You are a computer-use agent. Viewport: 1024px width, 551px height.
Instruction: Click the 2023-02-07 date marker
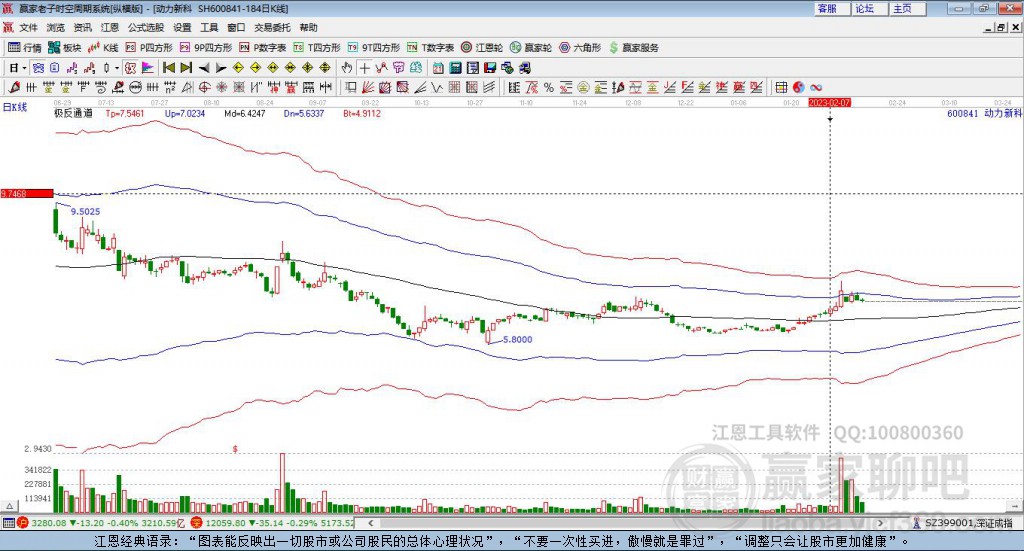[829, 102]
